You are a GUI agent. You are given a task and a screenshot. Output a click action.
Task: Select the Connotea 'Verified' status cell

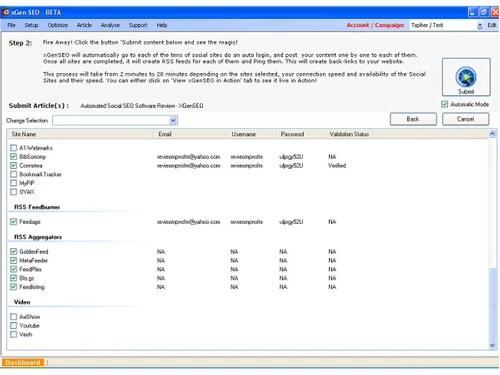pos(337,165)
